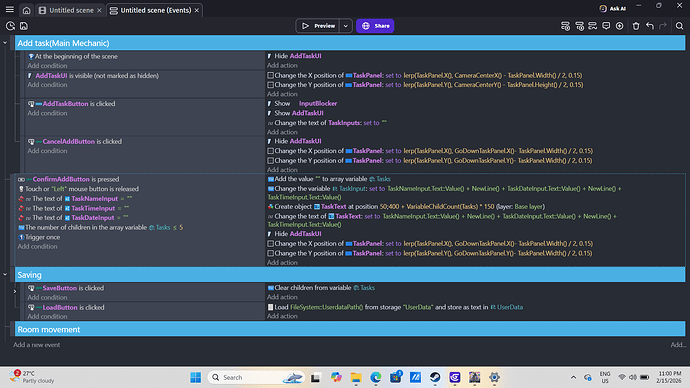Save the project with the floppy icon
Viewport: 690px width, 388px height.
[24, 26]
